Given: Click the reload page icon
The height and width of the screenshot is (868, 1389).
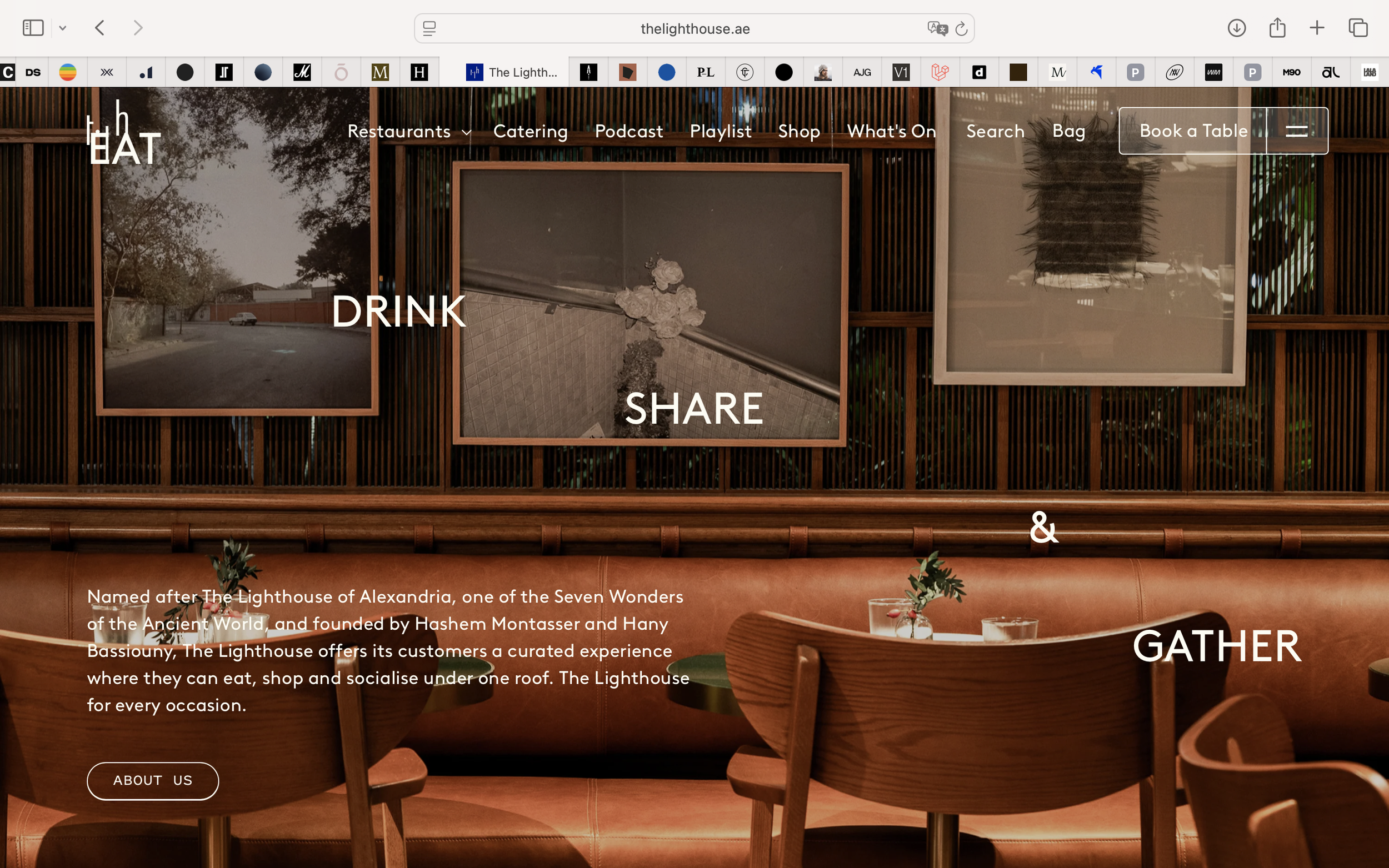Looking at the screenshot, I should [961, 29].
